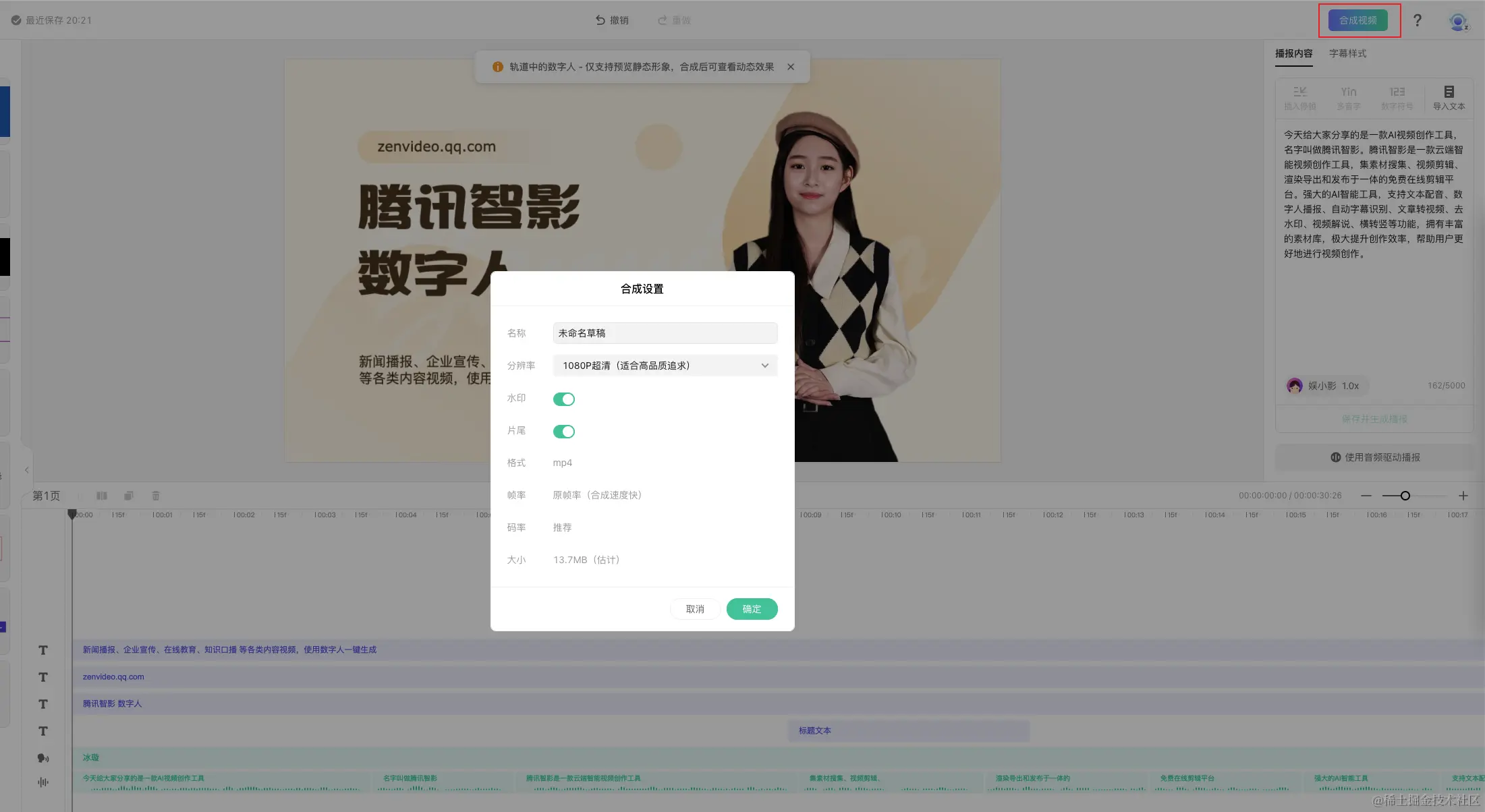
Task: Select text track icon for zenvideo.qq.com row
Action: tap(43, 677)
